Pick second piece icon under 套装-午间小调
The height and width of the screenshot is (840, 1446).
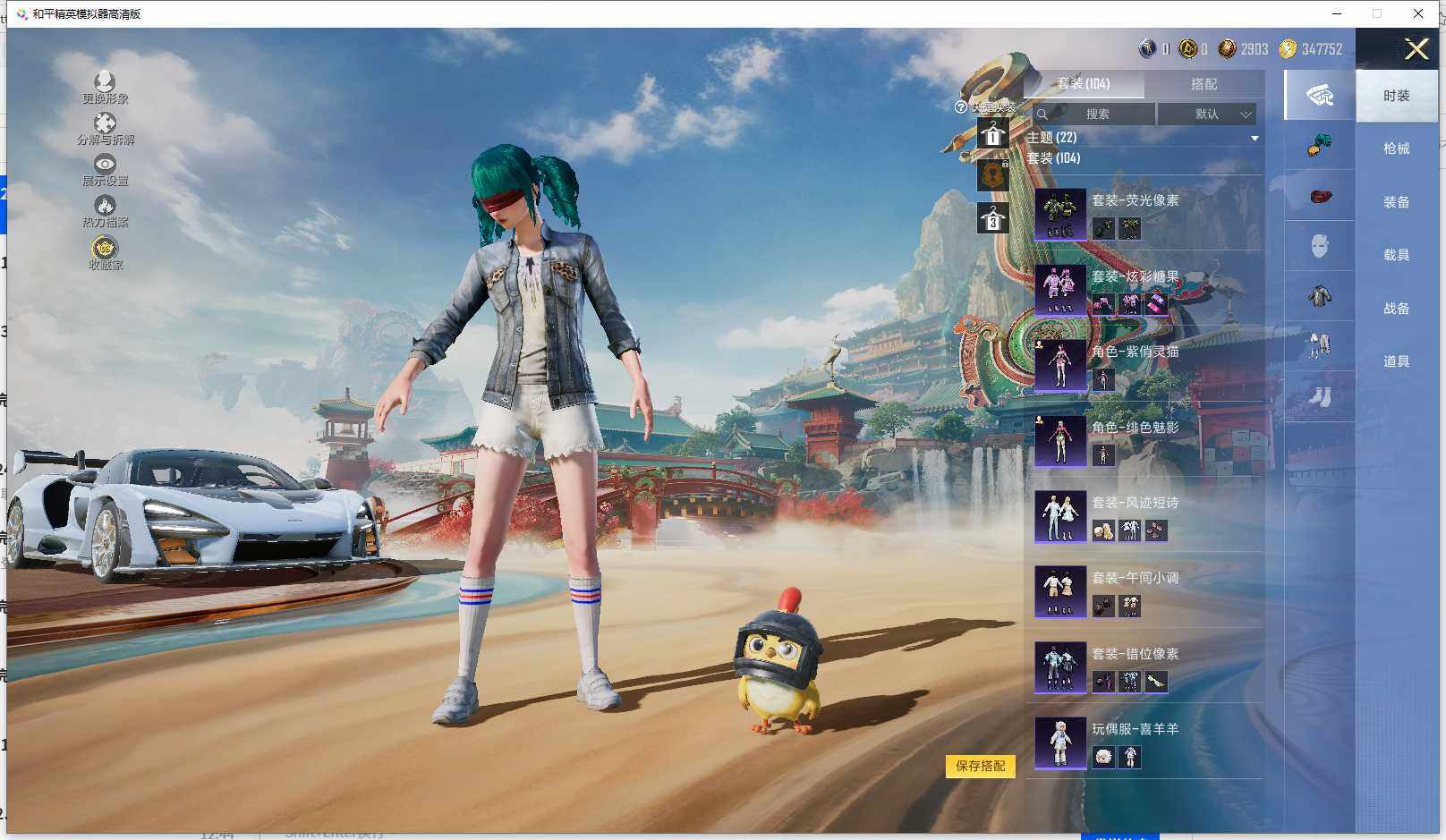(x=1130, y=606)
